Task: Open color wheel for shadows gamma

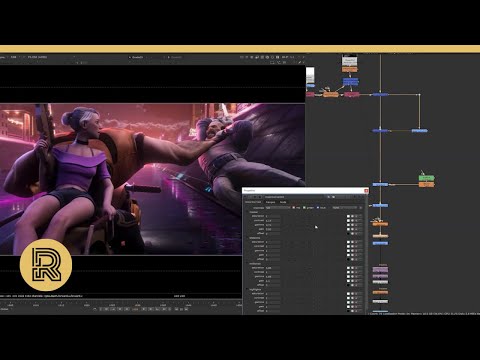Action: coord(352,251)
